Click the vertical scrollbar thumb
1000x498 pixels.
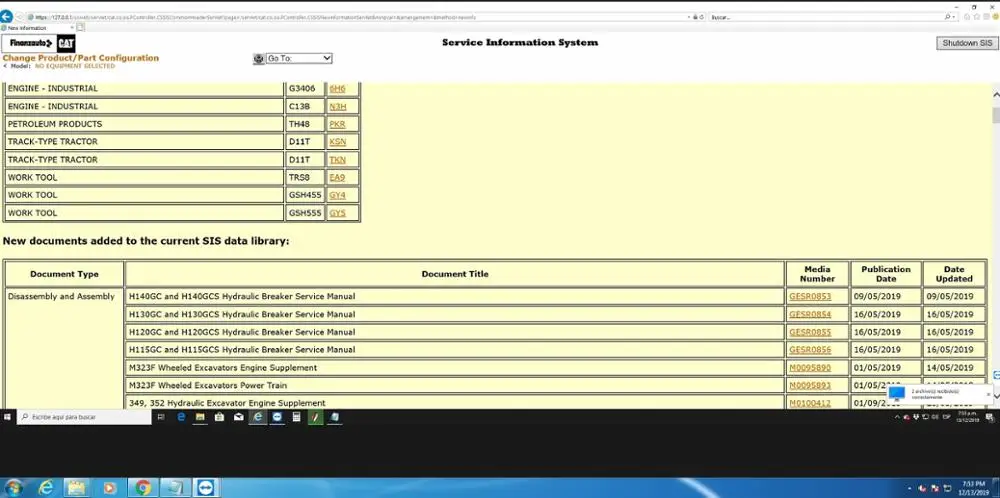click(996, 115)
